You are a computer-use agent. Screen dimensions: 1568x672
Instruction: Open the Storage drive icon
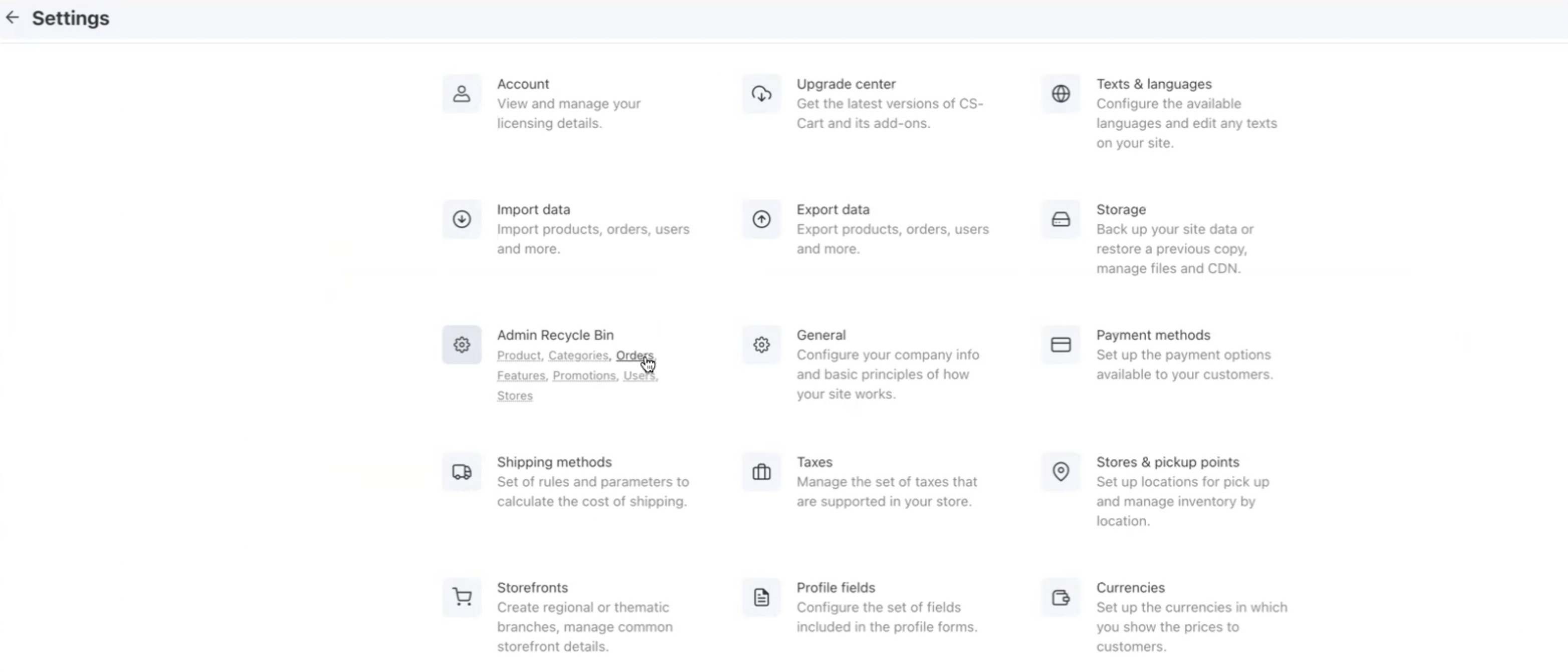[1061, 219]
